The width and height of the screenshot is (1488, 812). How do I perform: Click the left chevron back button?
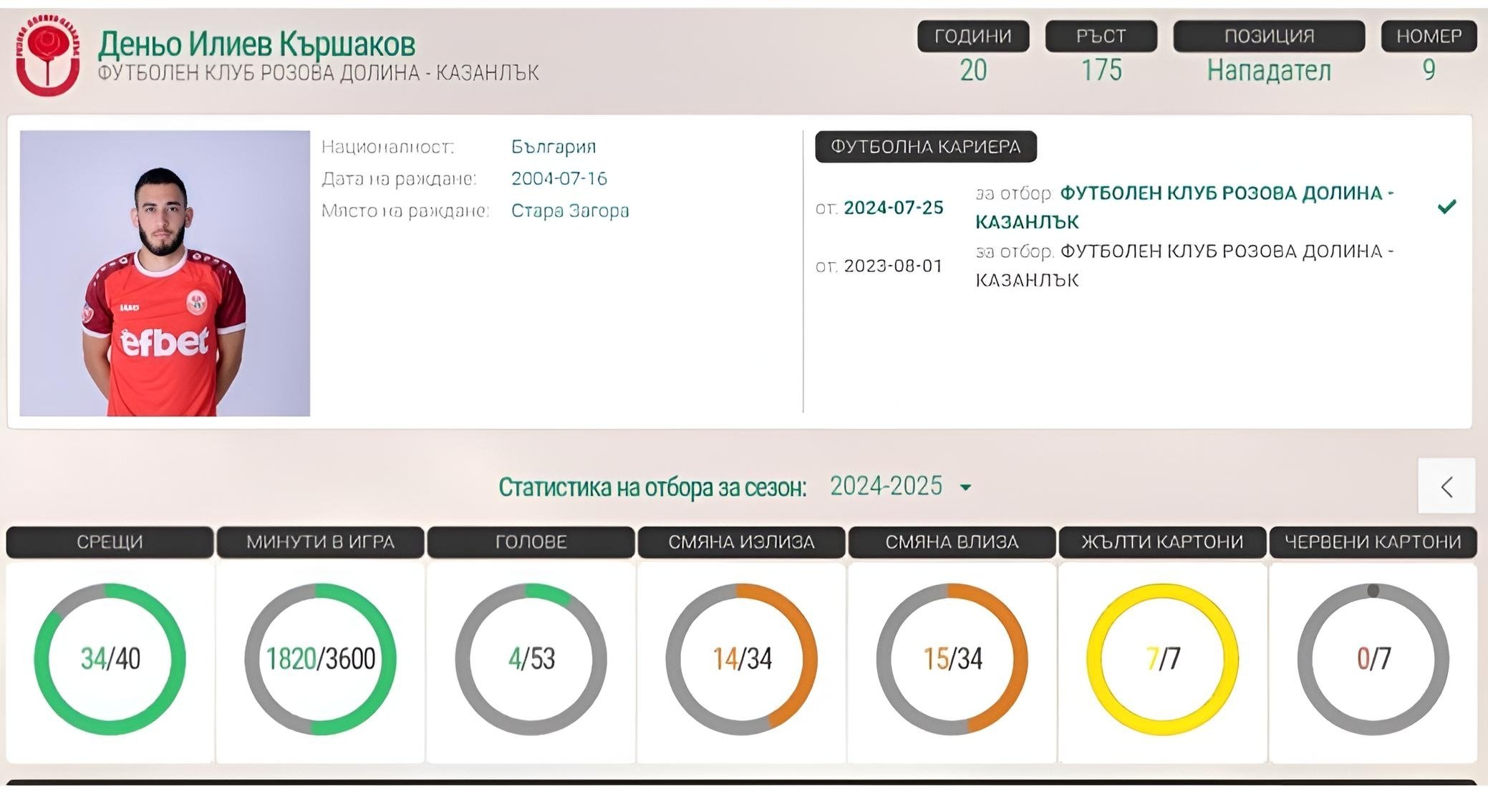click(1446, 486)
